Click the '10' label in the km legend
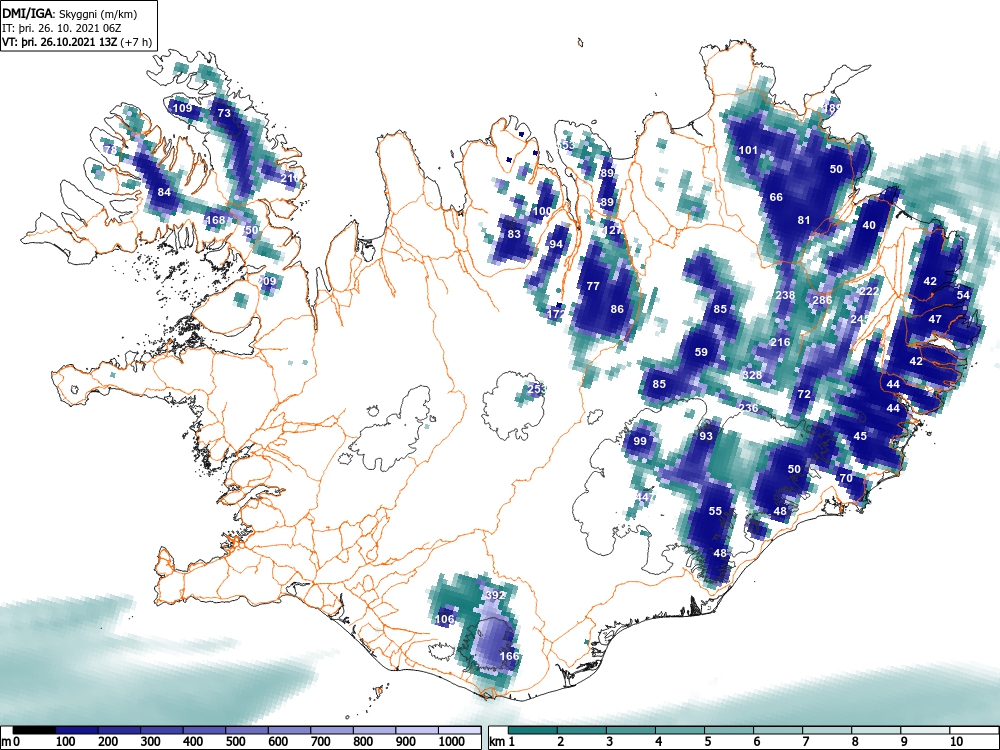 tap(956, 742)
